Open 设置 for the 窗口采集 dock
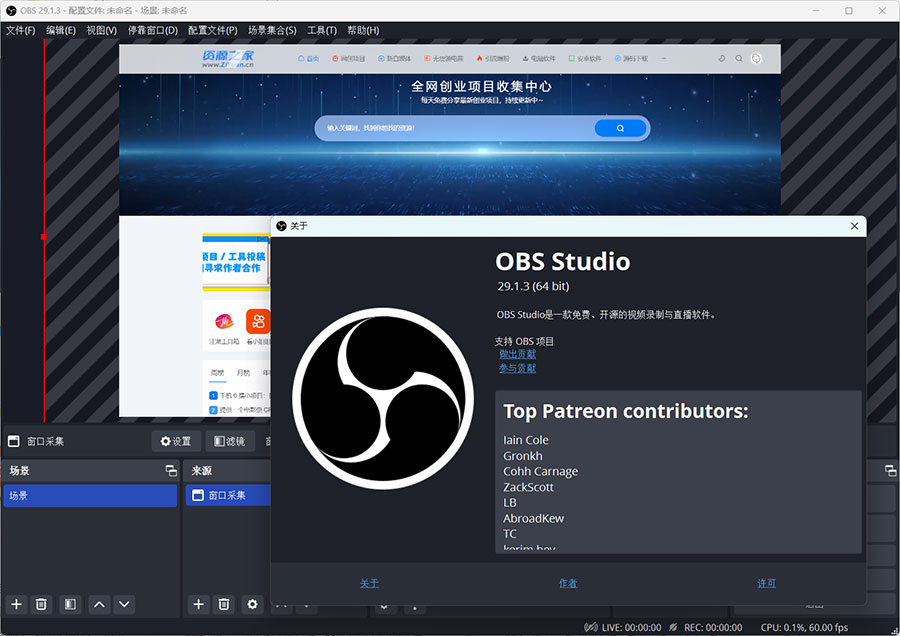Screen dimensions: 900x636 click(174, 440)
